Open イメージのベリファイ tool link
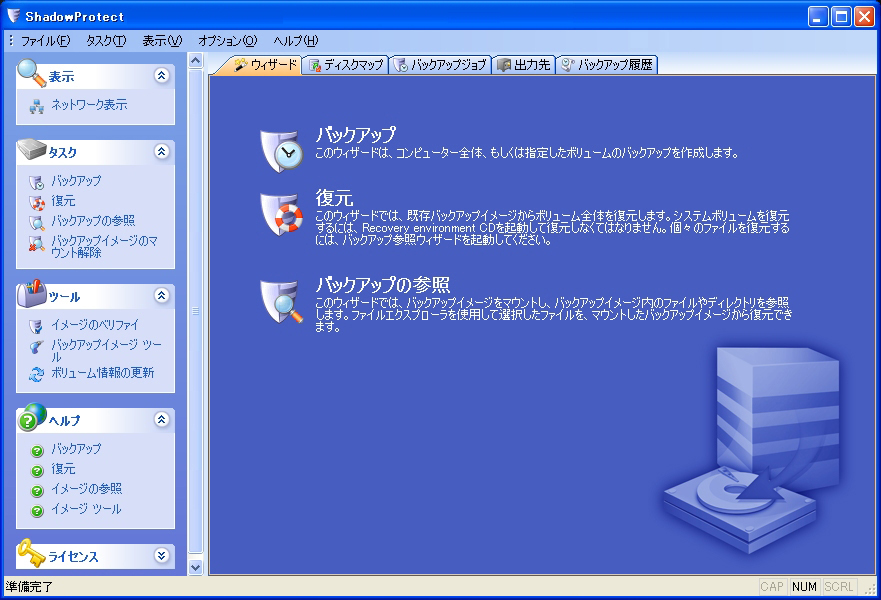Screen dimensions: 881x600 (x=95, y=325)
